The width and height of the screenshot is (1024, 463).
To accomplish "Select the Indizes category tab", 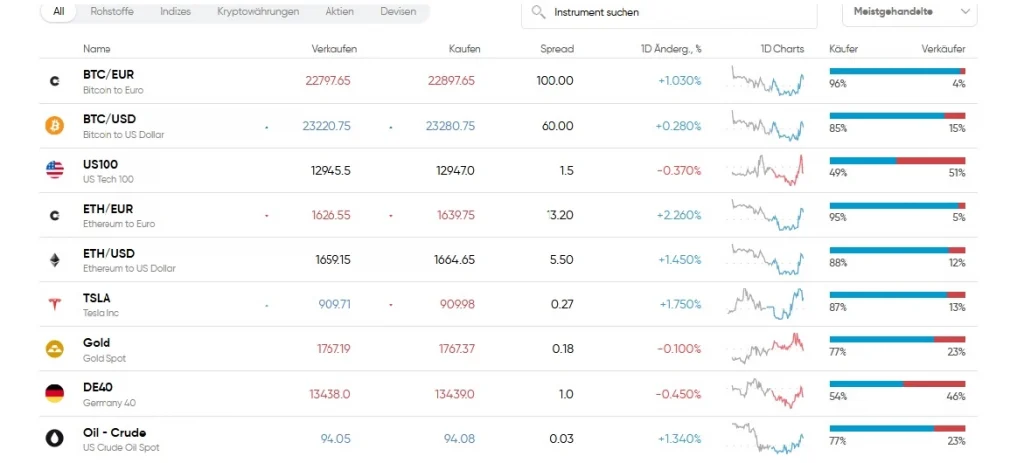I will 175,12.
